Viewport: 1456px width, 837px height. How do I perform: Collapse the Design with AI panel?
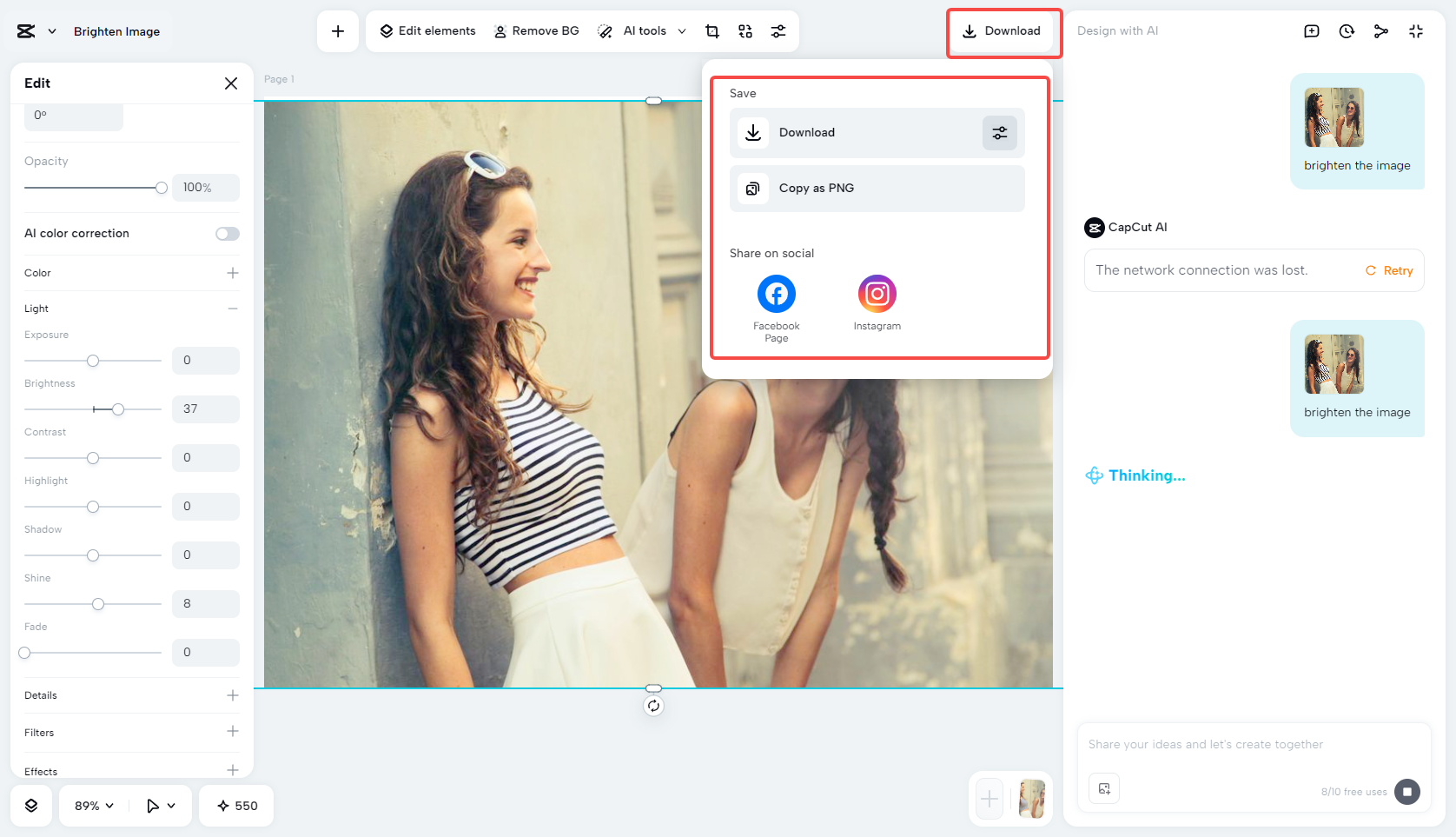coord(1416,31)
